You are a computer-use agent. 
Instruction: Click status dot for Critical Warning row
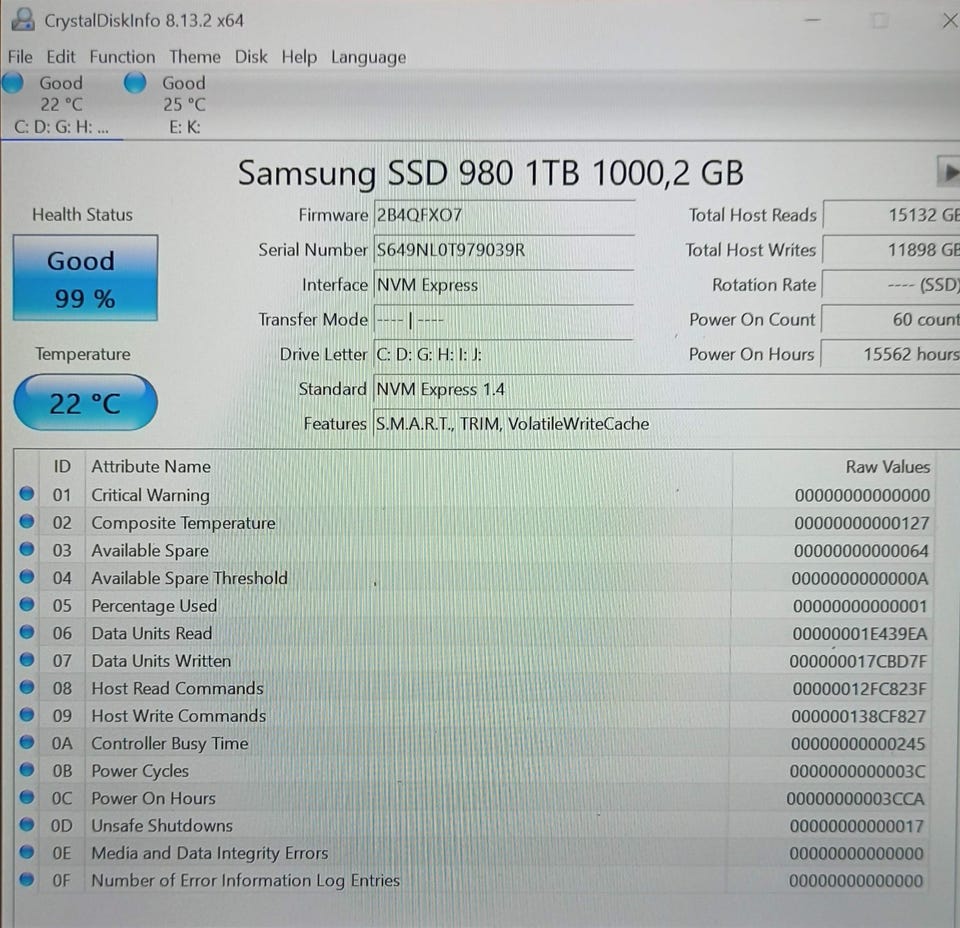point(26,493)
